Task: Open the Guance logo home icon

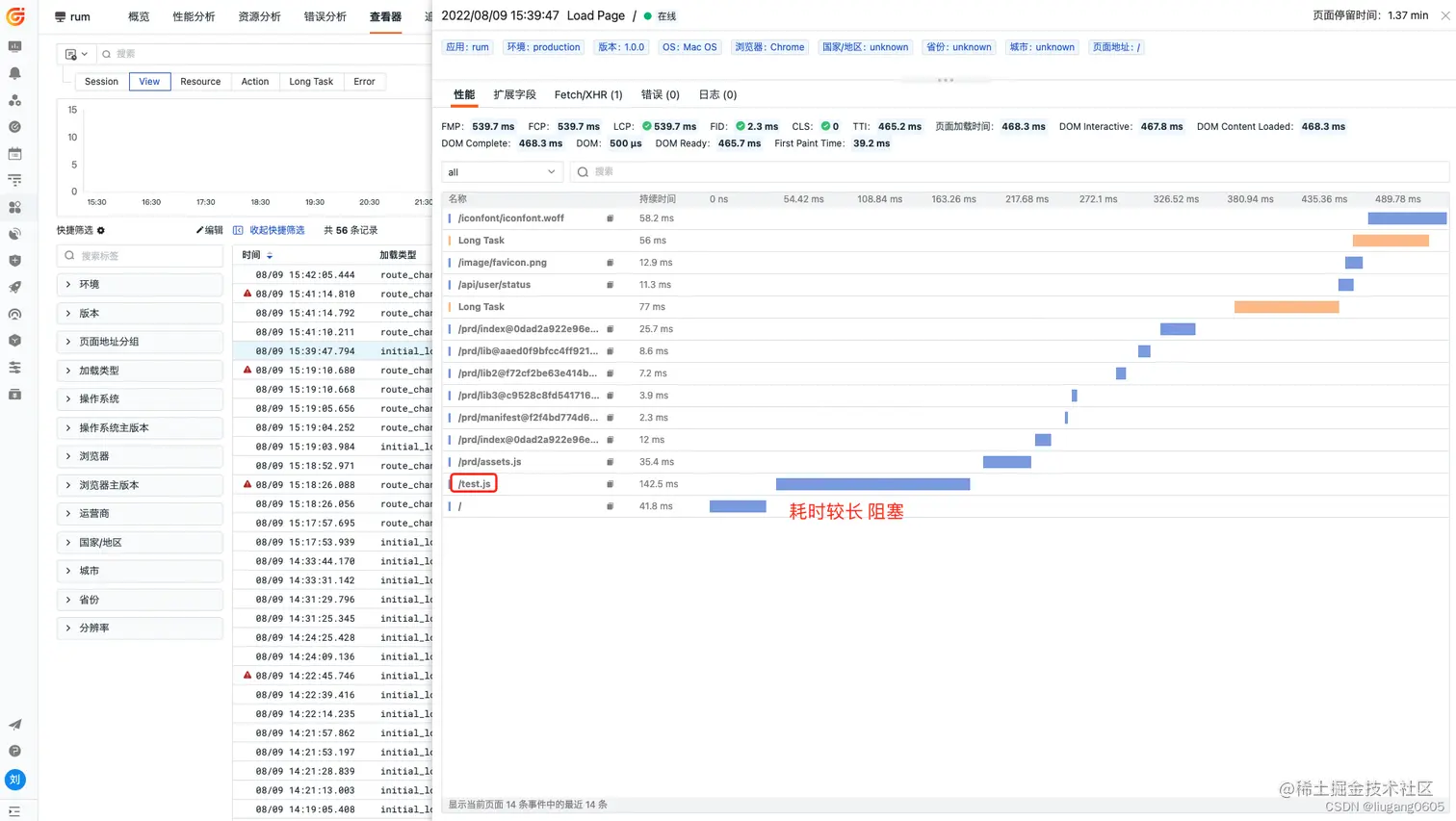Action: (x=15, y=16)
